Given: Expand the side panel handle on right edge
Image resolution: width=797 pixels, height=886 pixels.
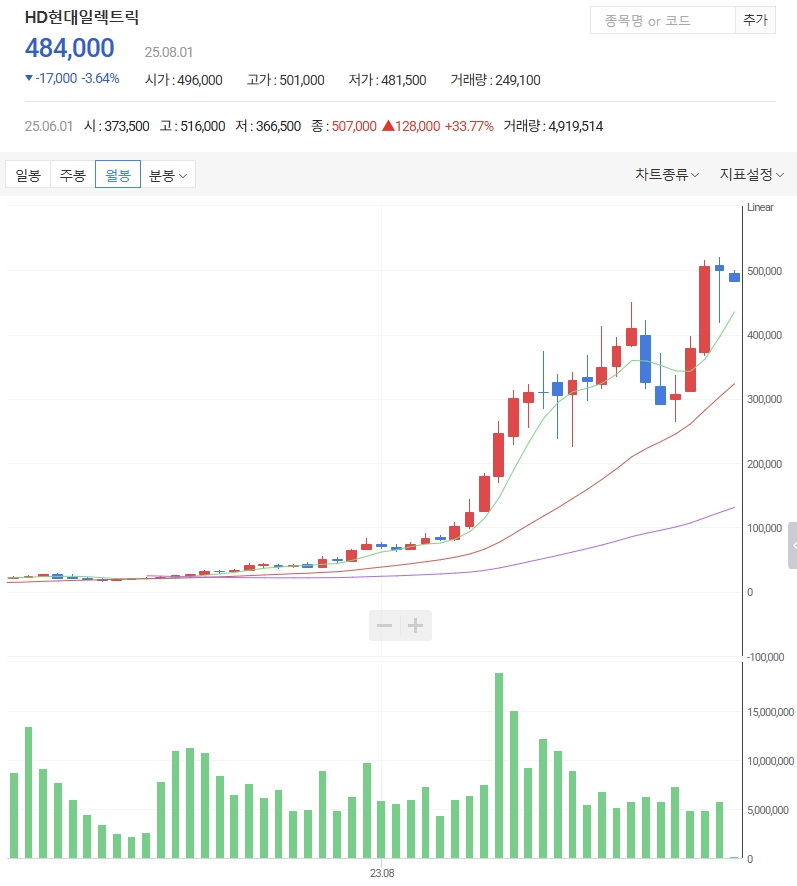Looking at the screenshot, I should (x=792, y=545).
